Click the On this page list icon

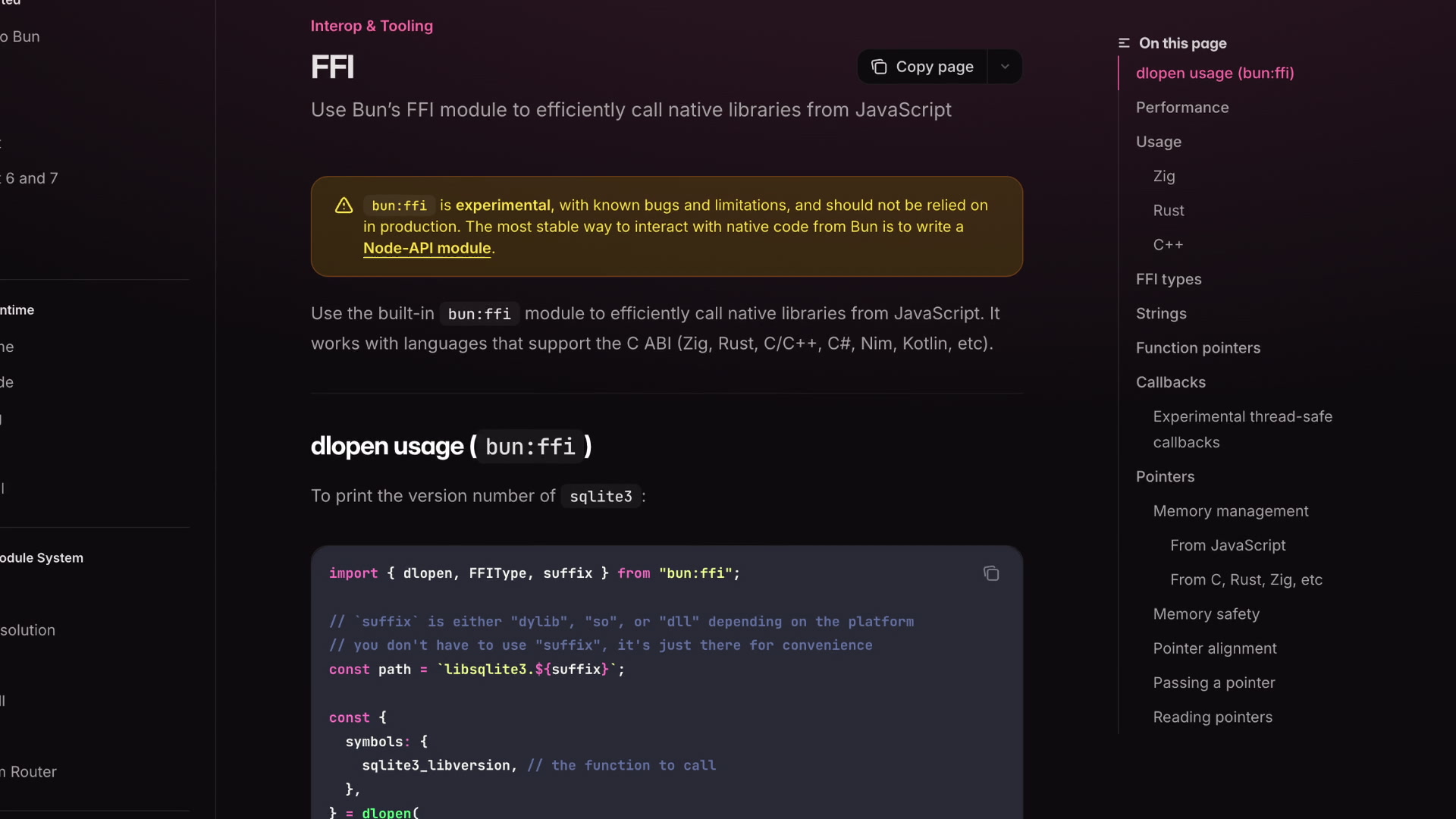tap(1124, 43)
